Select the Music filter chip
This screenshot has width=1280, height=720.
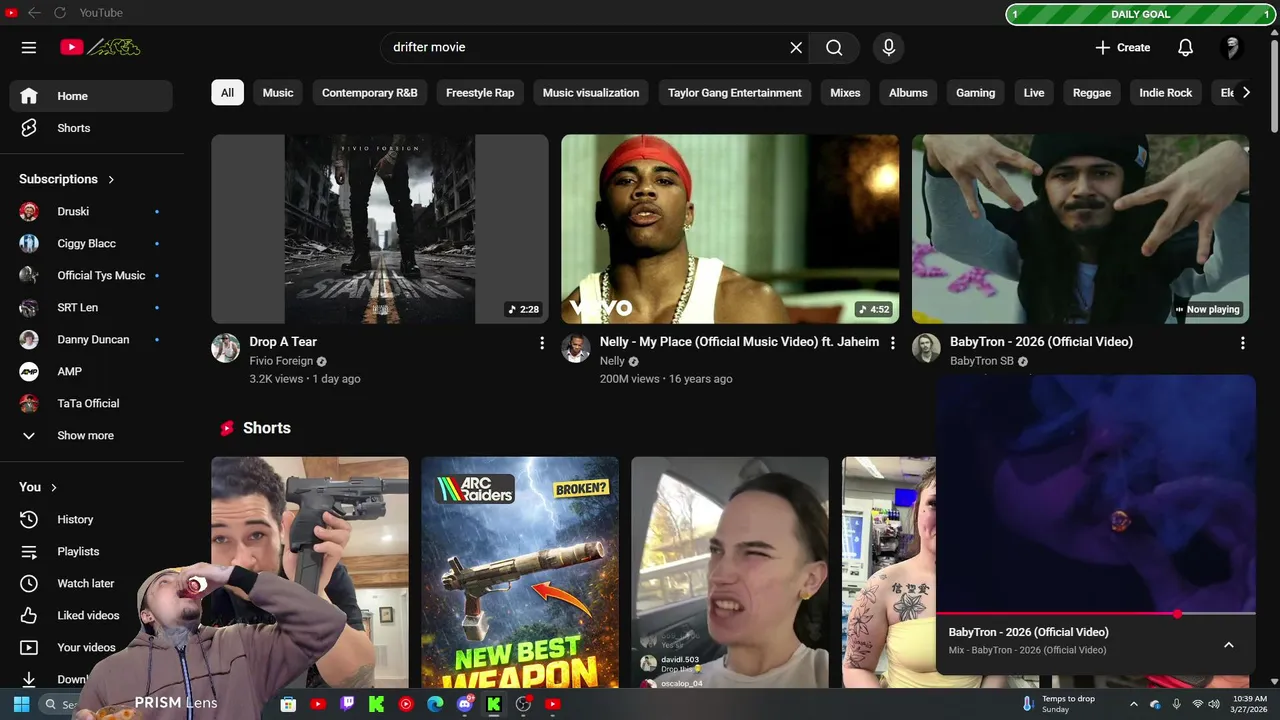tap(278, 92)
